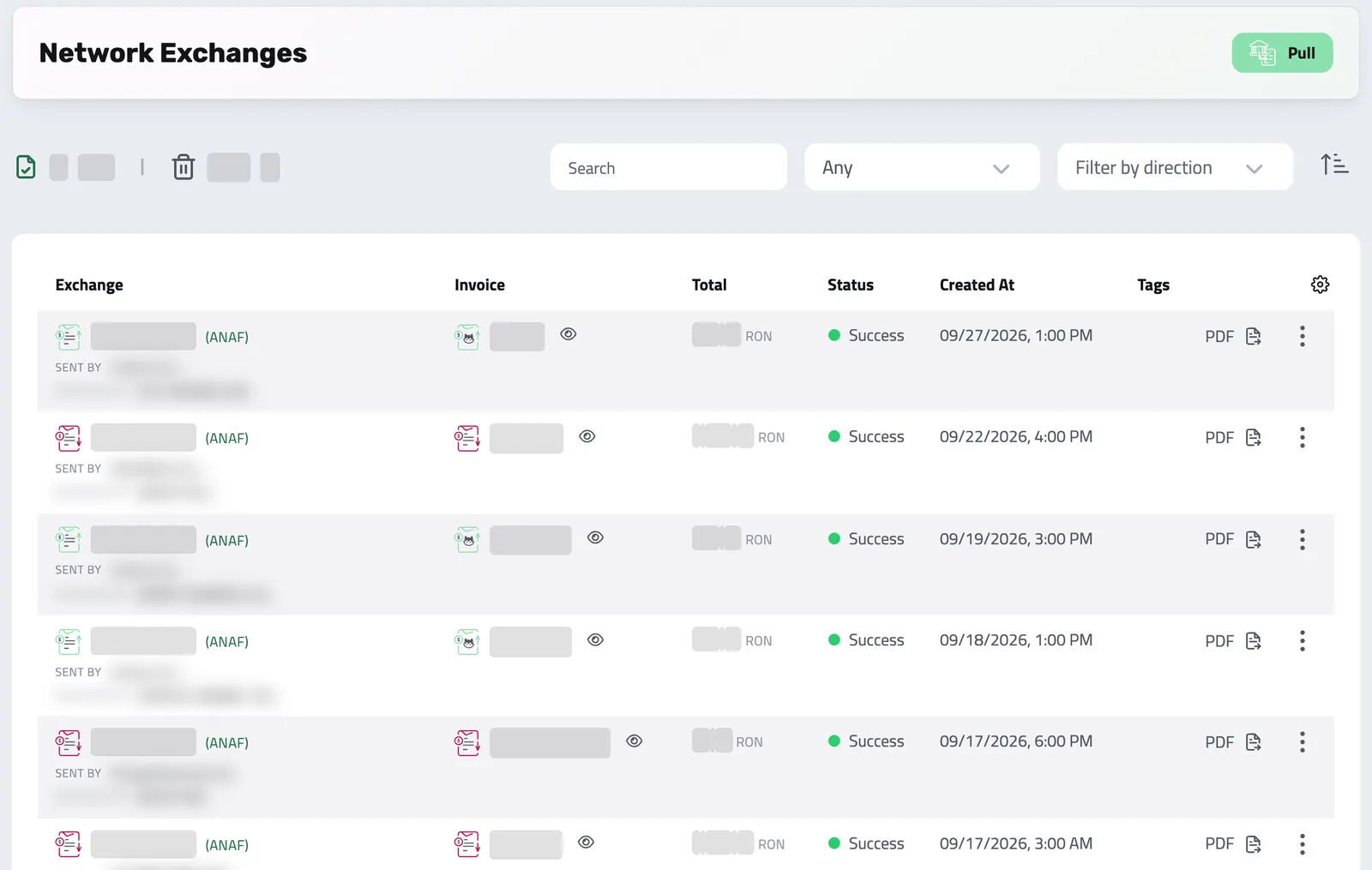Download PDF for 09/19/2026 3:00 PM exchange
The image size is (1372, 870).
[x=1233, y=539]
